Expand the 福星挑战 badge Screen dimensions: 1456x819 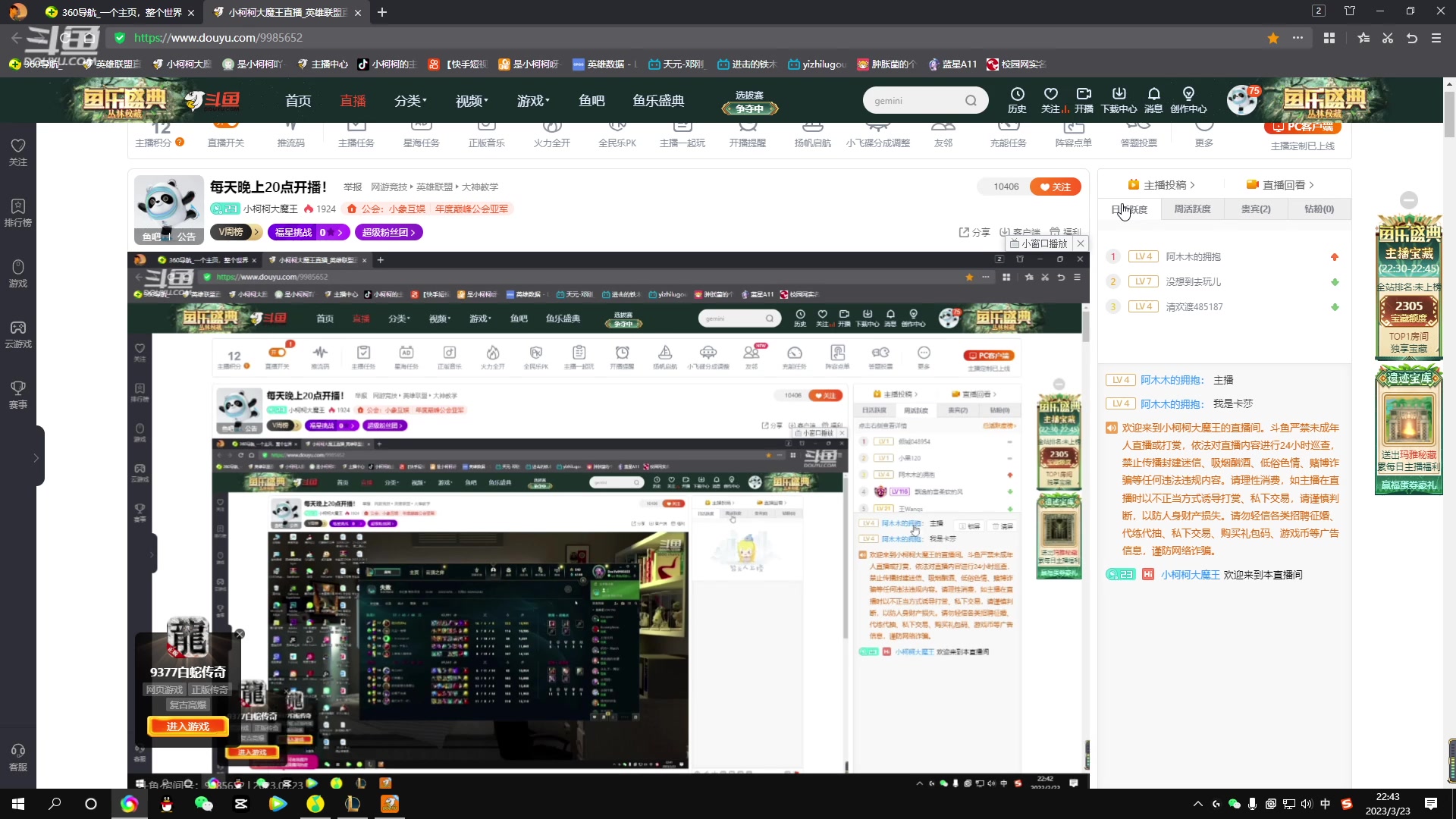click(x=309, y=232)
